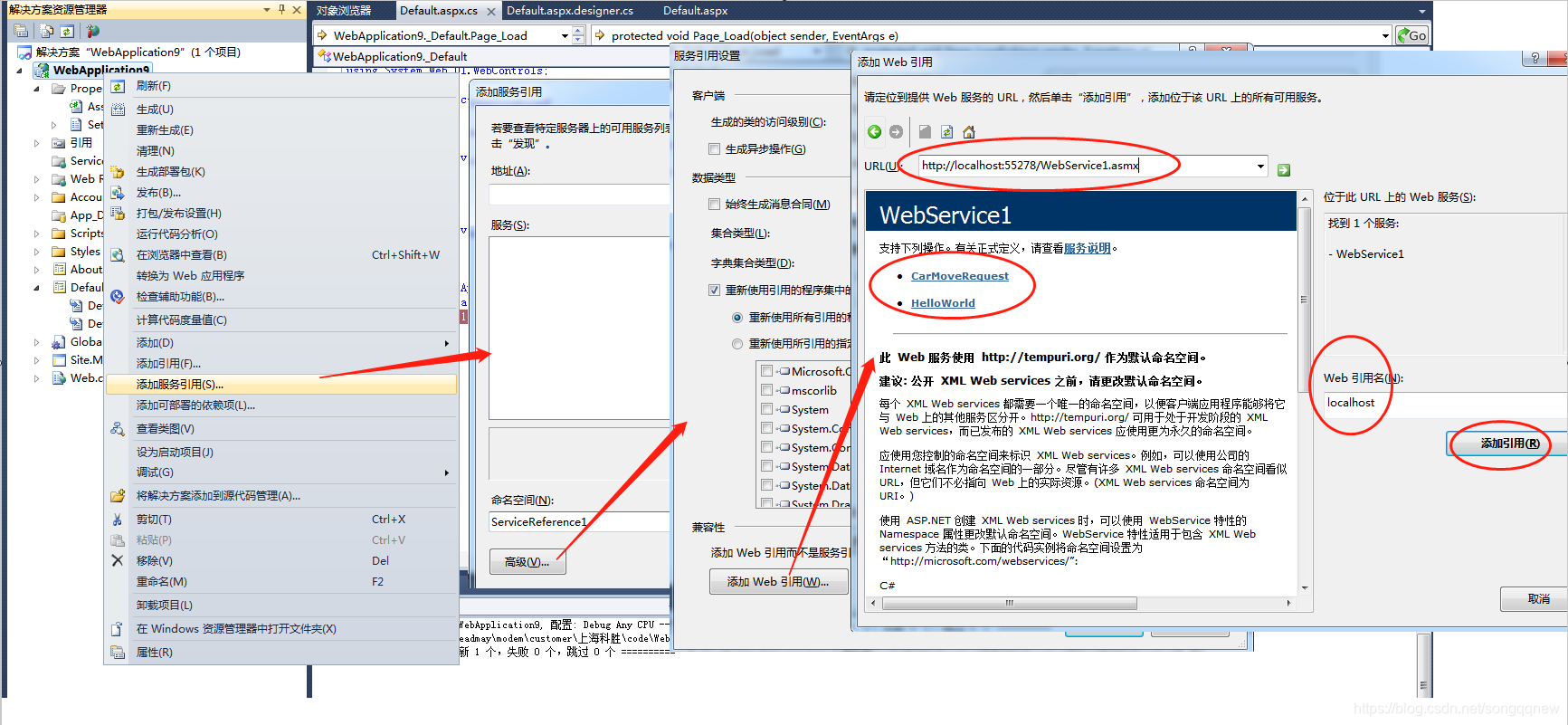Open the 添加(D) submenu arrow
The image size is (1568, 725).
pyautogui.click(x=447, y=343)
